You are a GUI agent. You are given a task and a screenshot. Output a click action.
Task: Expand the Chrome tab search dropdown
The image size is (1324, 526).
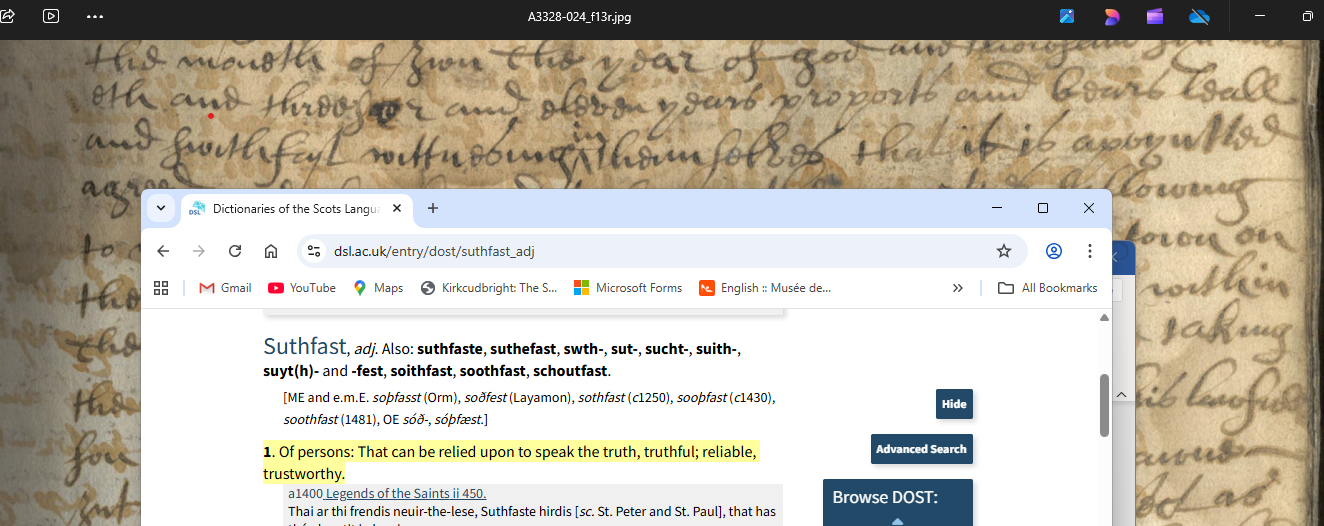[160, 208]
